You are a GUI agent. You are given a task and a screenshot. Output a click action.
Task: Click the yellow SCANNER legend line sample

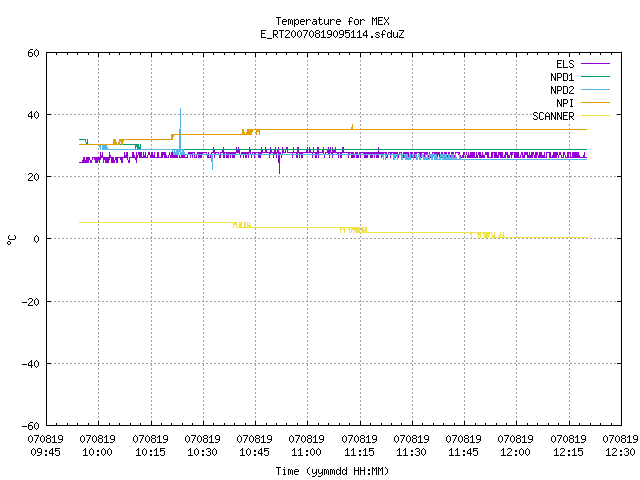[x=595, y=116]
